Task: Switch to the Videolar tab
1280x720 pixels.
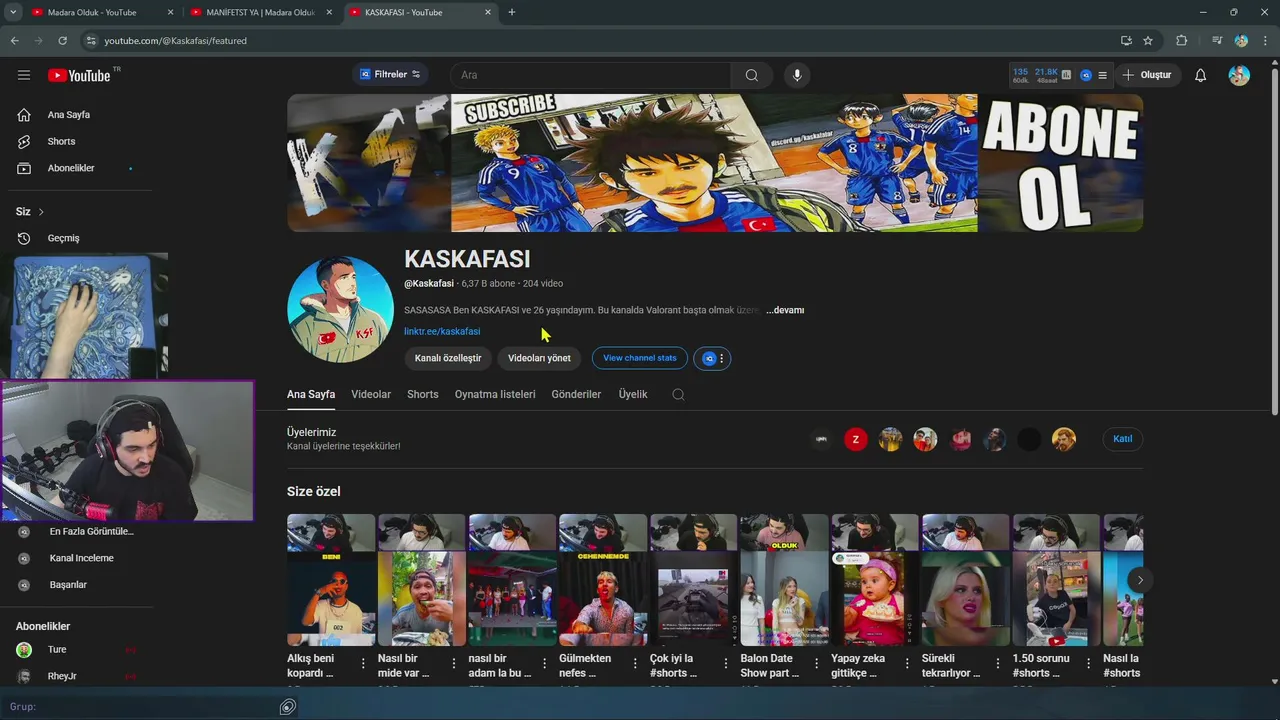Action: [371, 394]
